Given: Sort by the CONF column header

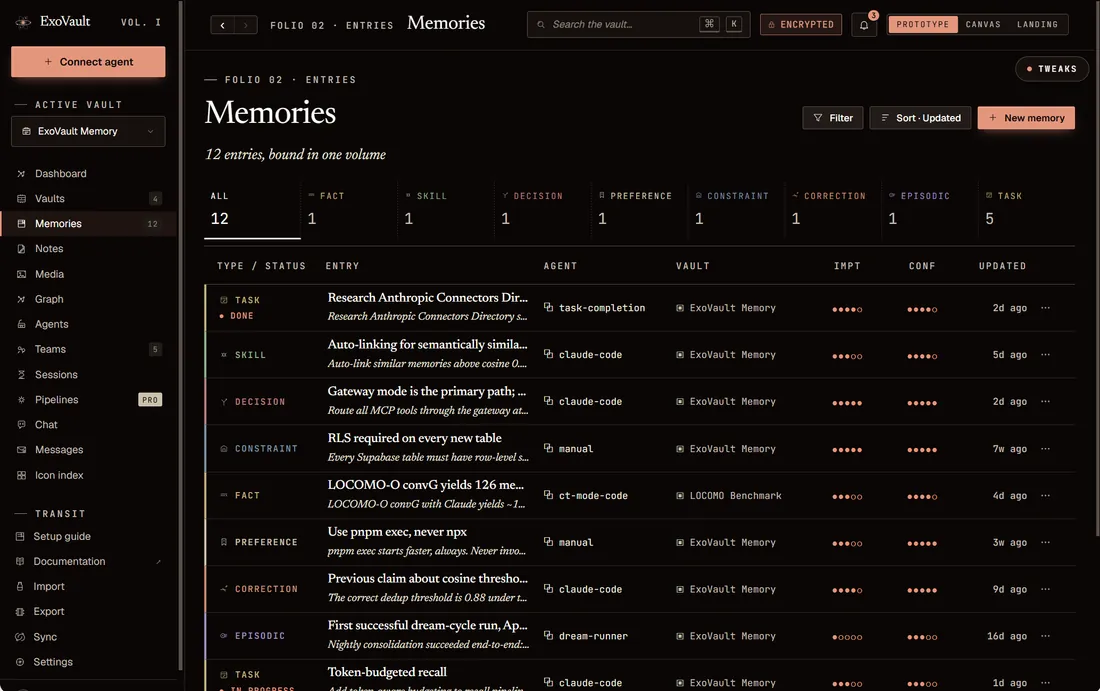Looking at the screenshot, I should coord(922,266).
